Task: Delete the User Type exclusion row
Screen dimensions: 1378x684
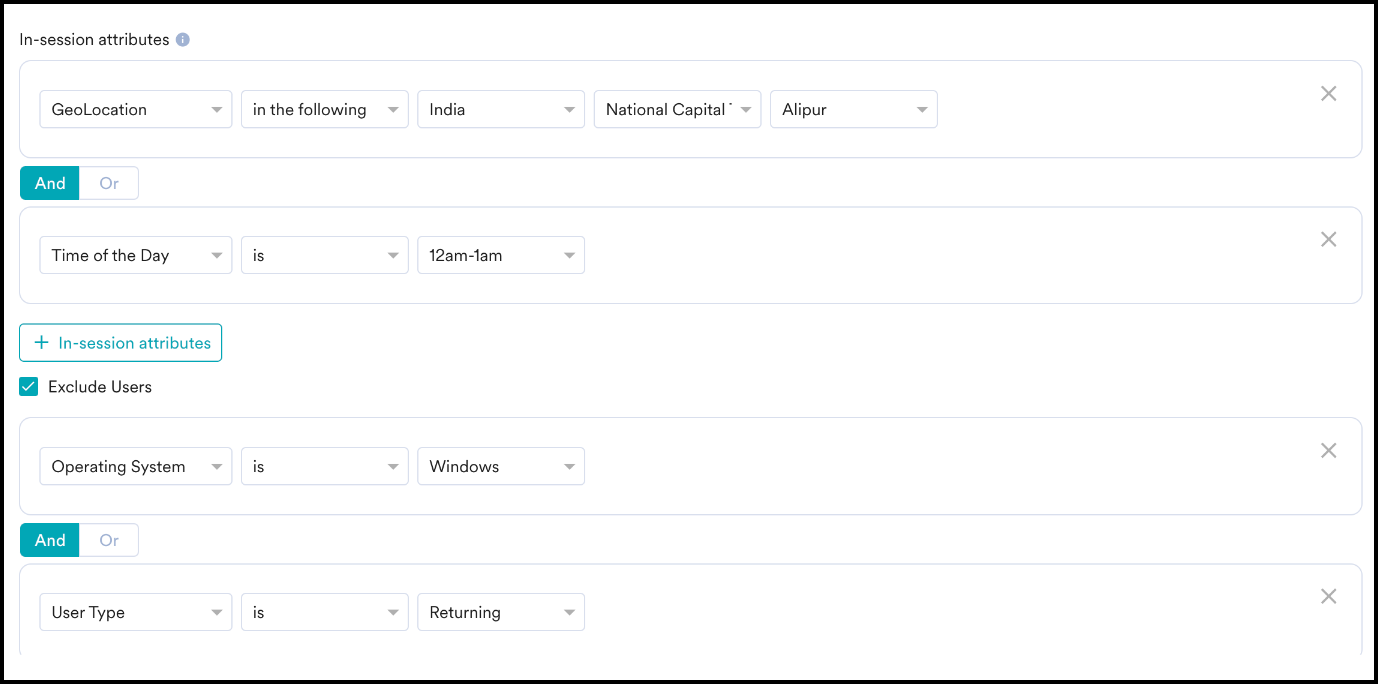Action: pos(1328,596)
